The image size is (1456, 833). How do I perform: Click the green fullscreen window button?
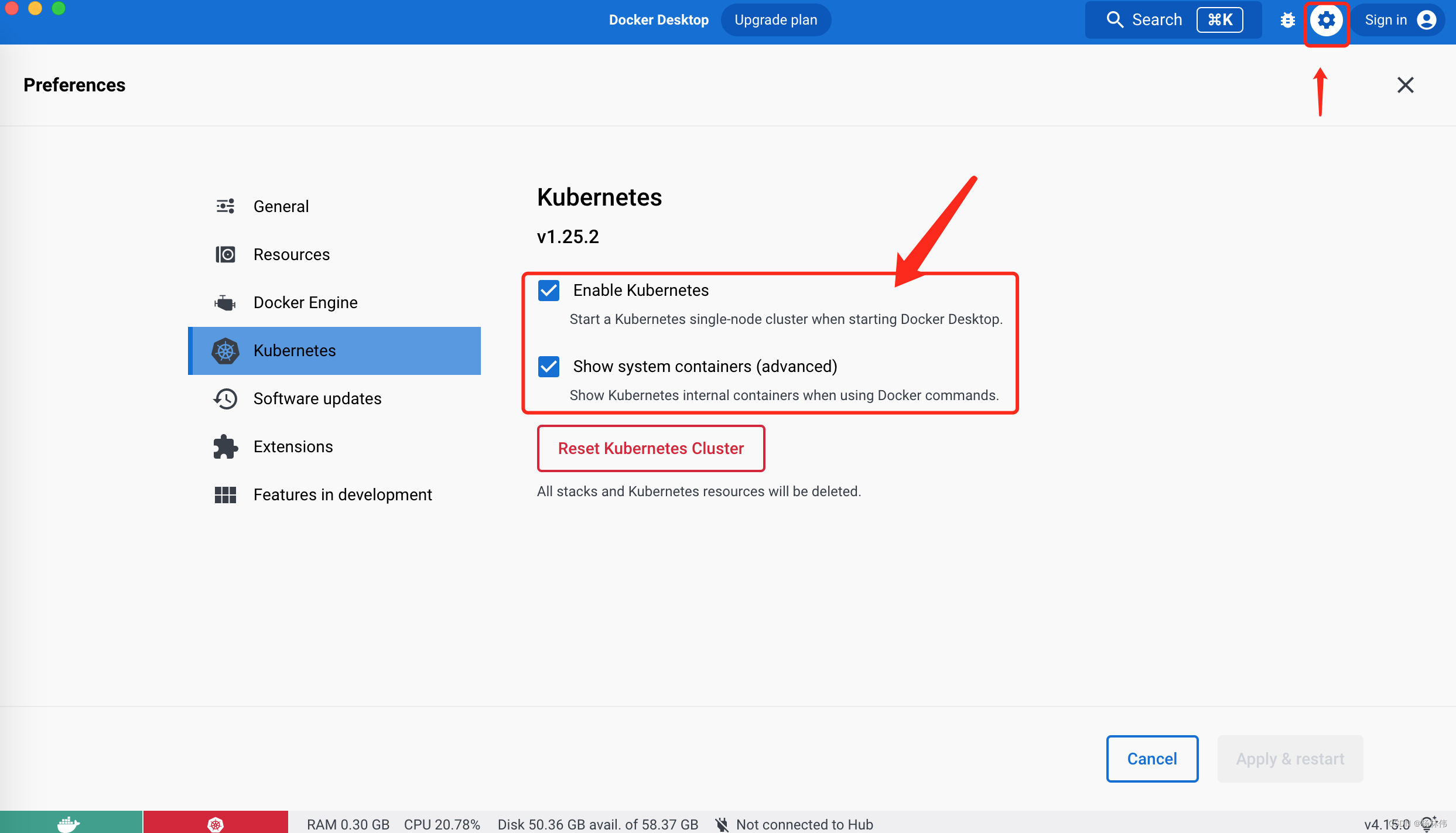click(x=59, y=8)
